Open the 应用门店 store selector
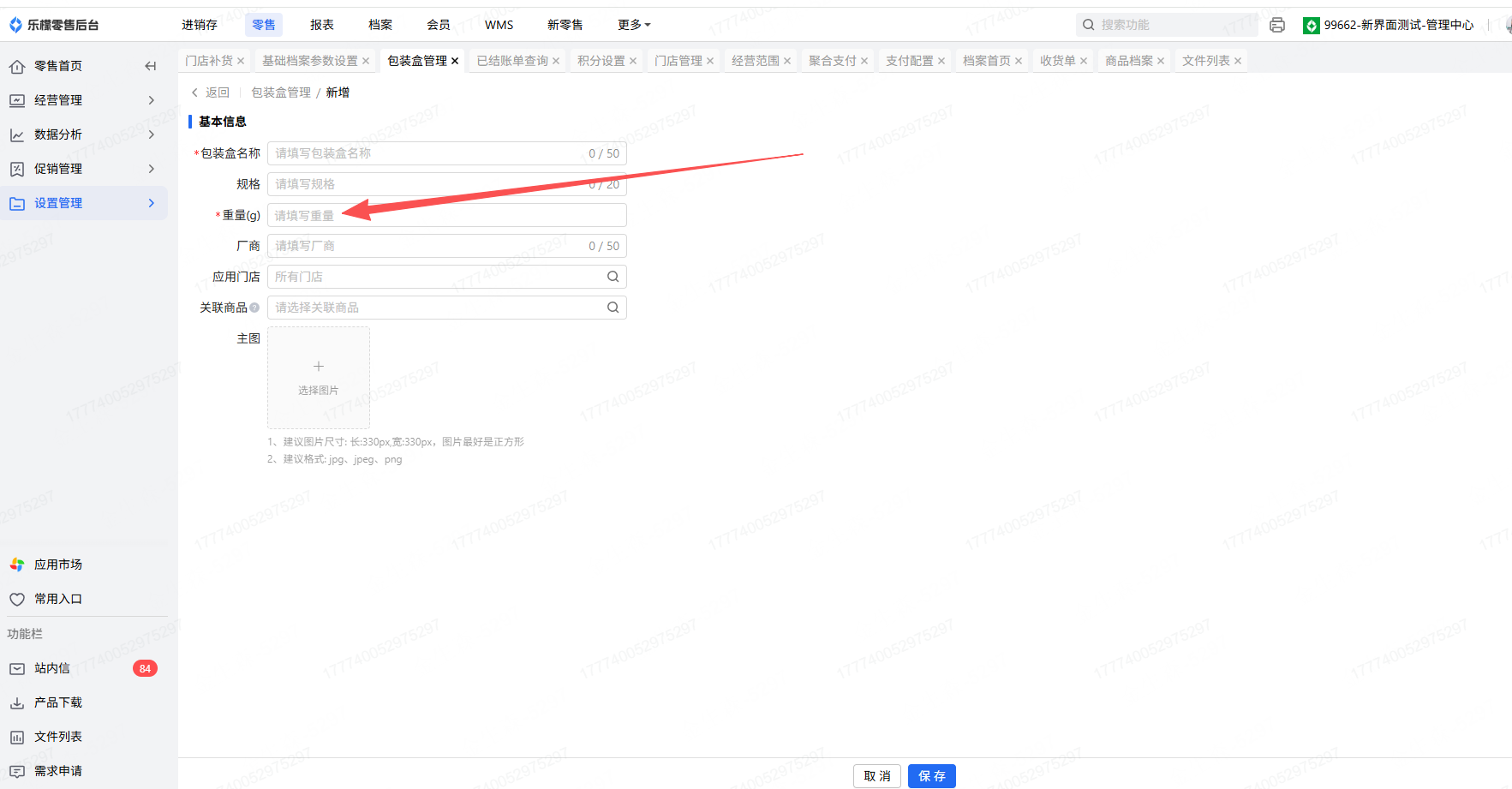This screenshot has width=1512, height=789. pyautogui.click(x=447, y=277)
